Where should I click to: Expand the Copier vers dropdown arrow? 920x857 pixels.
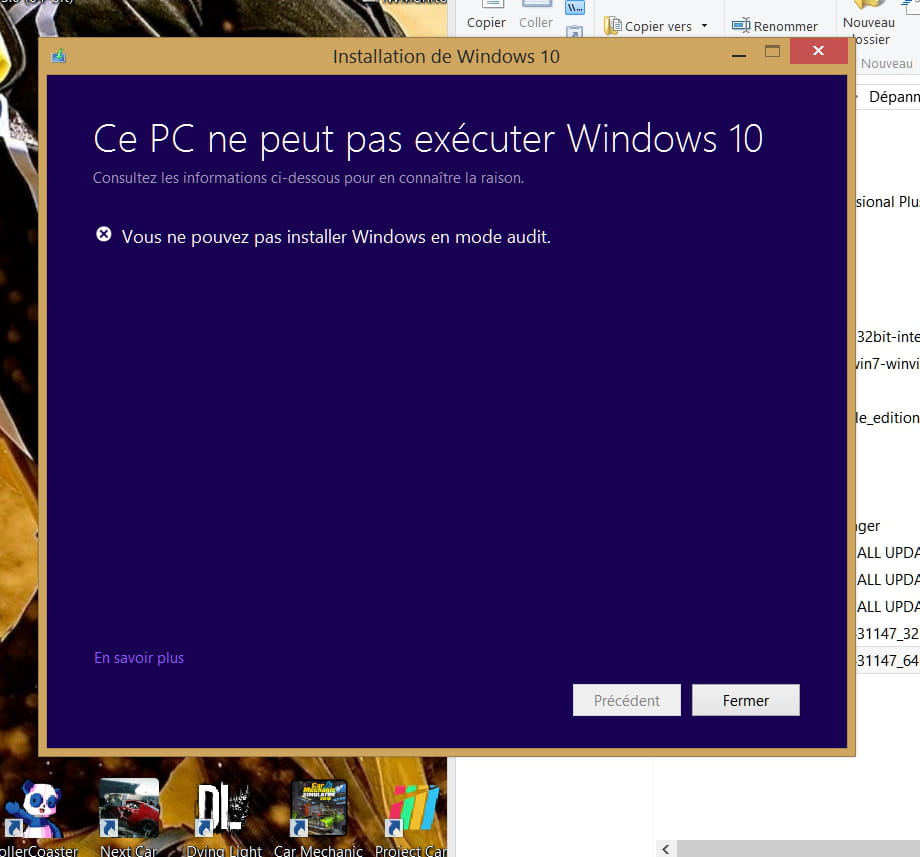tap(704, 26)
